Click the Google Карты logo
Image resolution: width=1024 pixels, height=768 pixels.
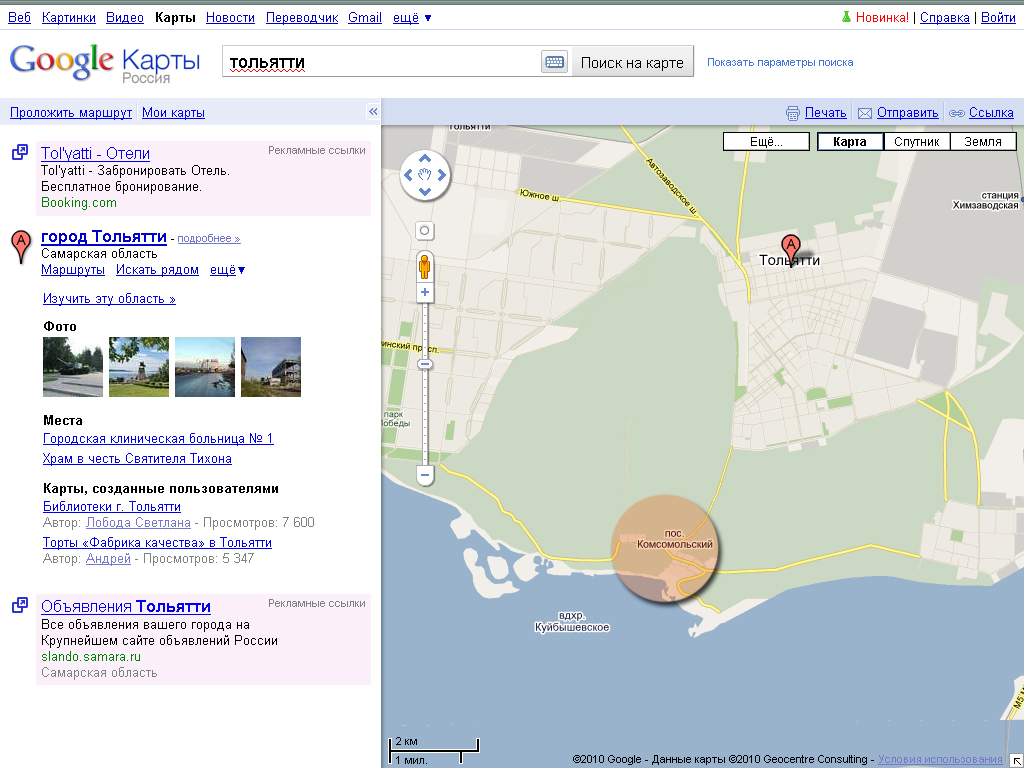104,63
